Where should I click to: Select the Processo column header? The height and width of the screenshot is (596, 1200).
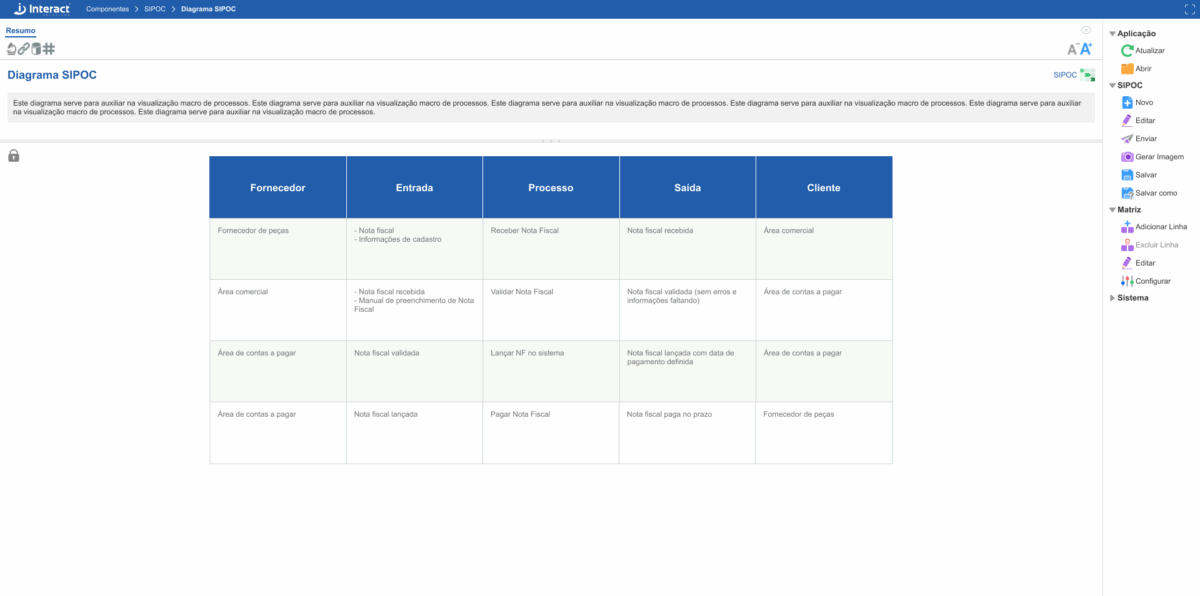[551, 187]
